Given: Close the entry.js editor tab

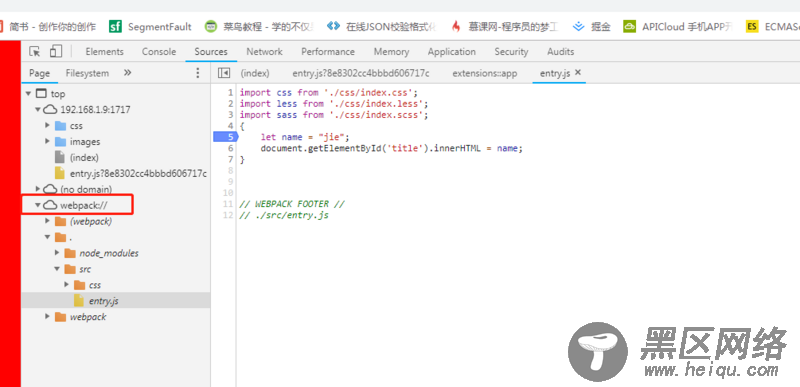Looking at the screenshot, I should coord(578,72).
